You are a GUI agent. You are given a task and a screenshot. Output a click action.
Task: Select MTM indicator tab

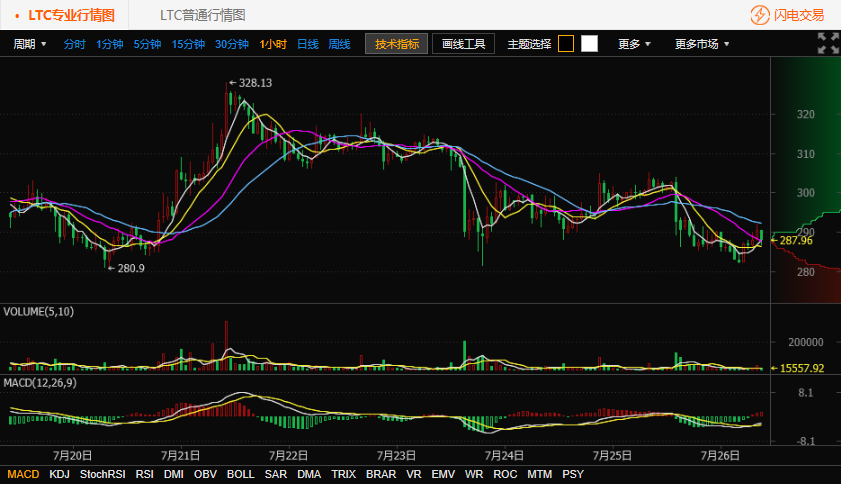pos(540,474)
